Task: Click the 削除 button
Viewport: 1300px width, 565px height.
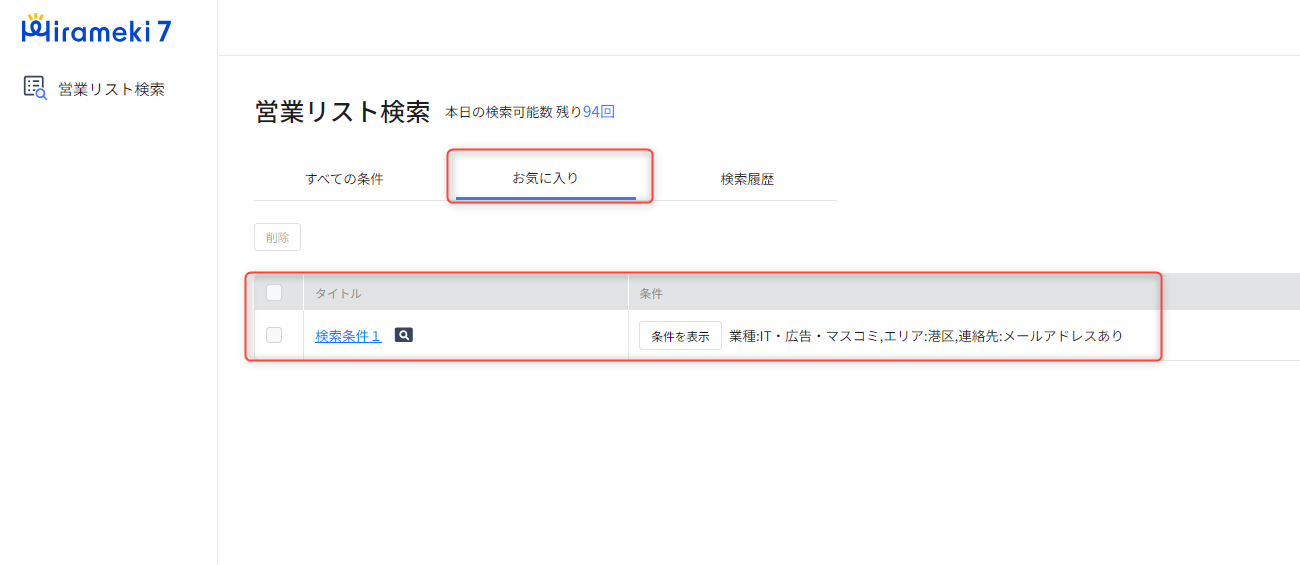Action: [277, 237]
